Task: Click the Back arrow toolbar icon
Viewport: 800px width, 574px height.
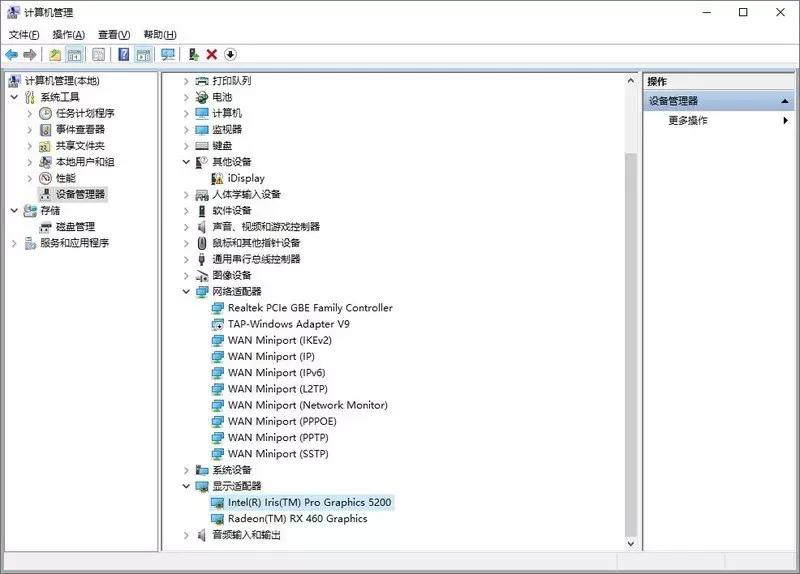Action: (11, 55)
